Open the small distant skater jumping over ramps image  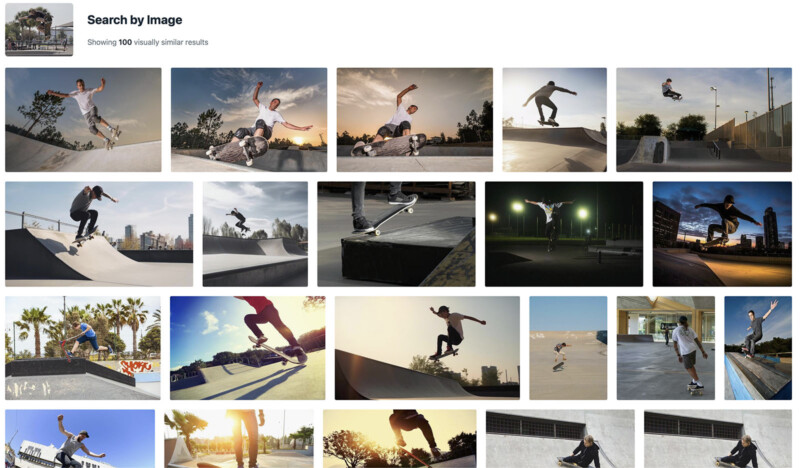[x=255, y=234]
